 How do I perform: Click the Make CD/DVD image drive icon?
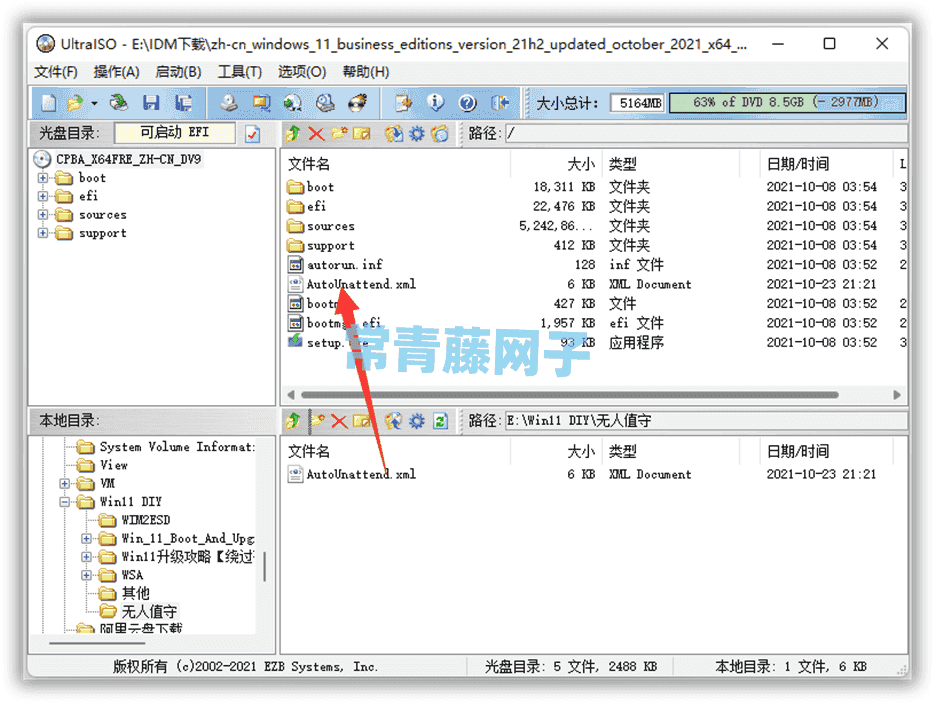(x=229, y=103)
